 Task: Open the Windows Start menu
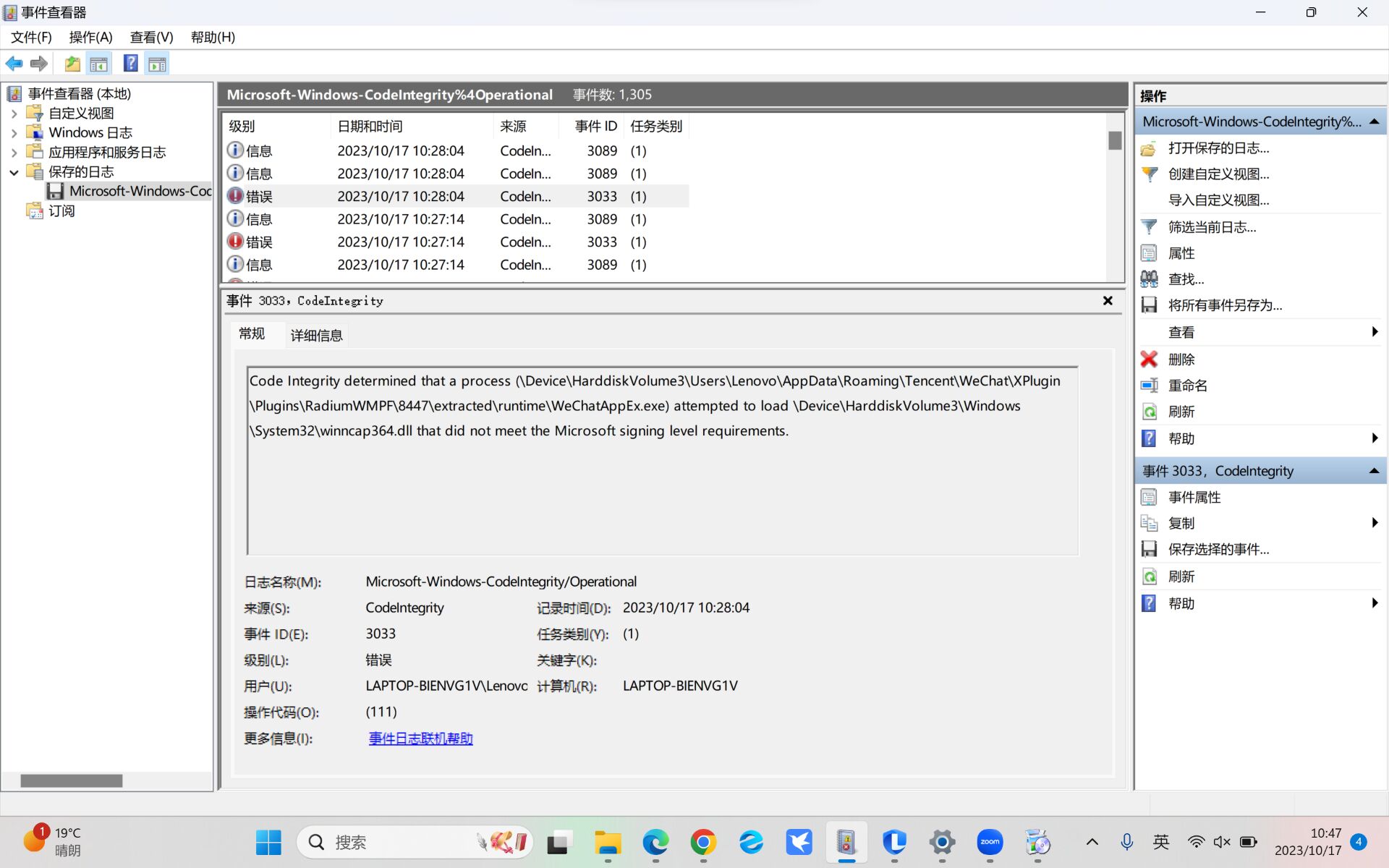268,842
